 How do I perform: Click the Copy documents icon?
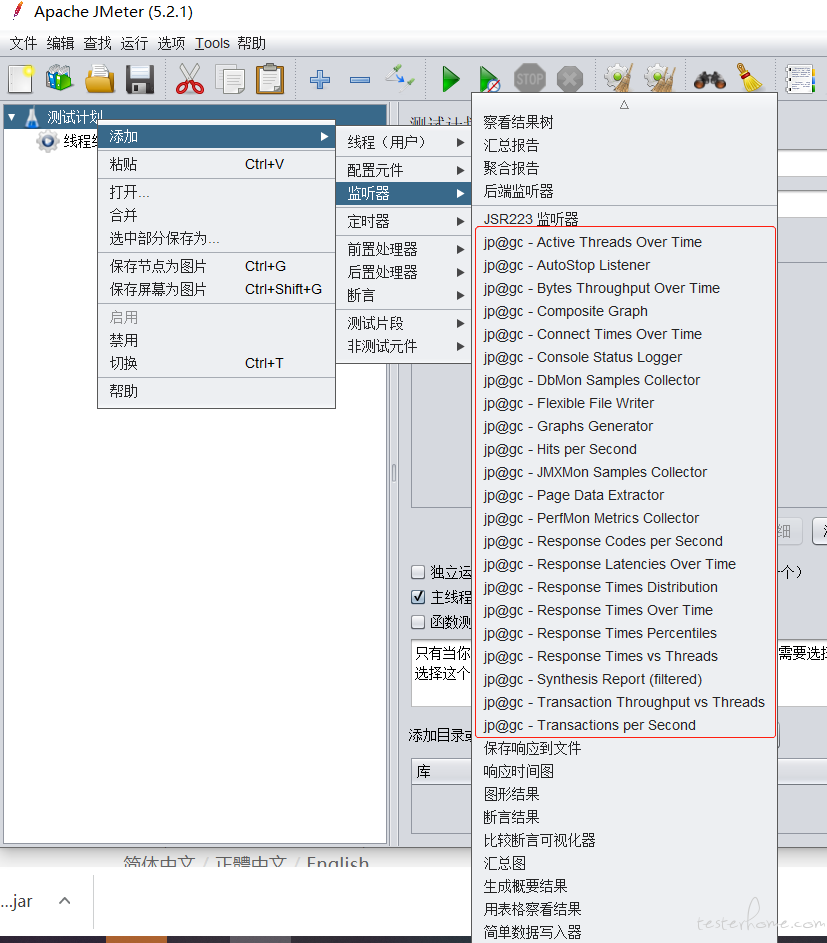(x=230, y=79)
